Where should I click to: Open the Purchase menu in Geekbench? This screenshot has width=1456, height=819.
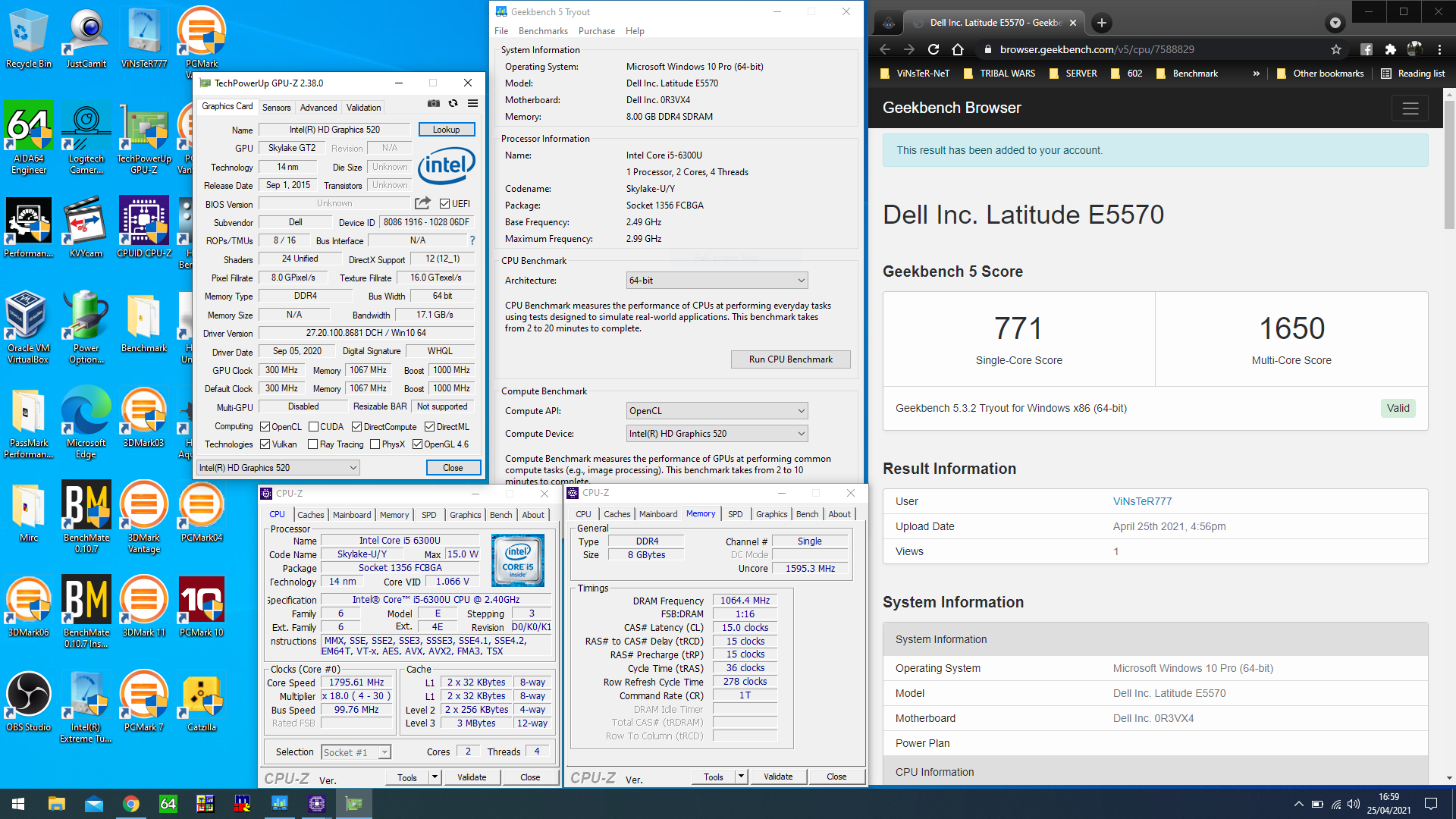point(597,31)
